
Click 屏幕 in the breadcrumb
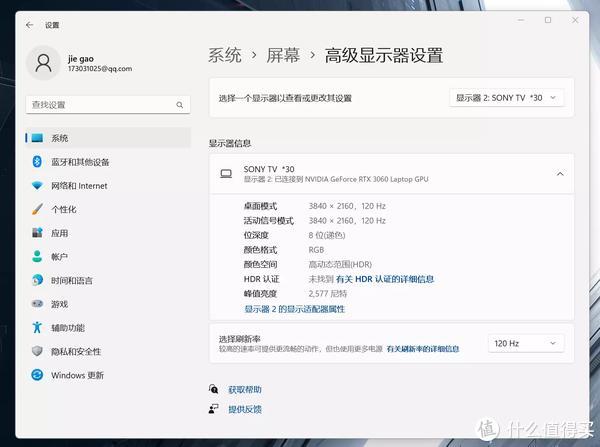click(283, 55)
